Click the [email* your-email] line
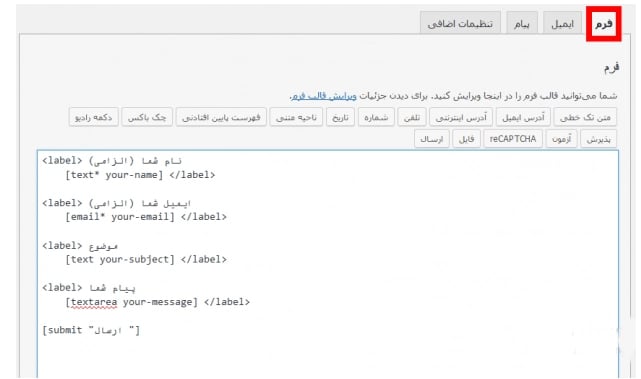641x379 pixels. (x=146, y=217)
